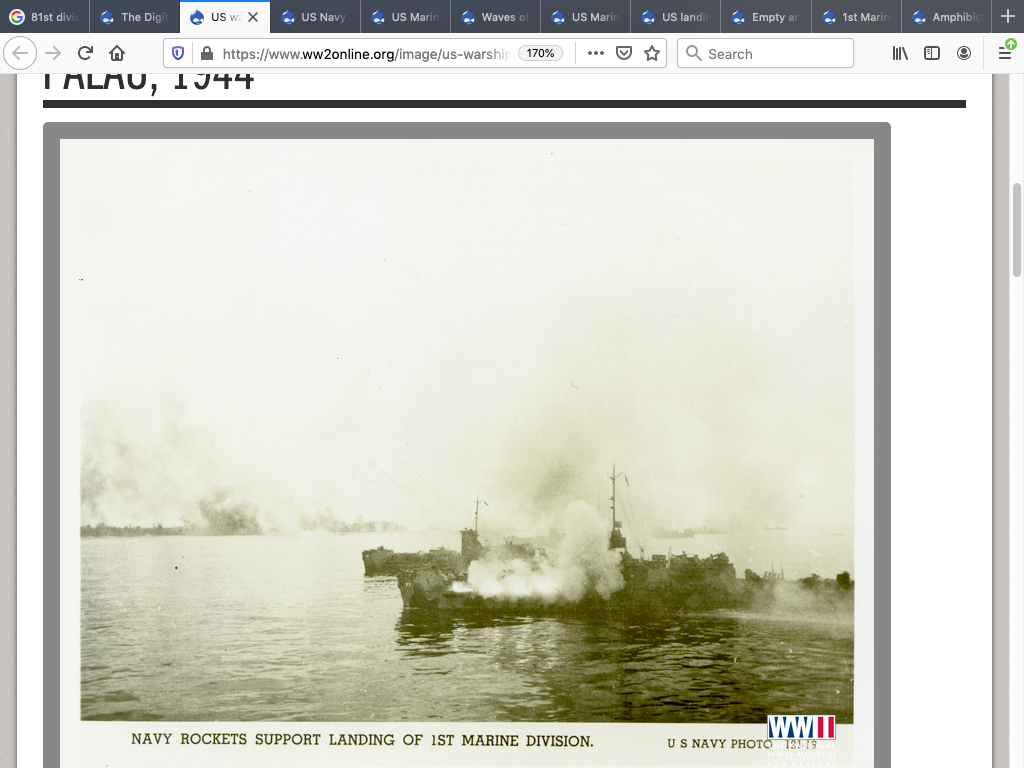Open a new browser tab
The height and width of the screenshot is (768, 1024).
click(x=1007, y=17)
